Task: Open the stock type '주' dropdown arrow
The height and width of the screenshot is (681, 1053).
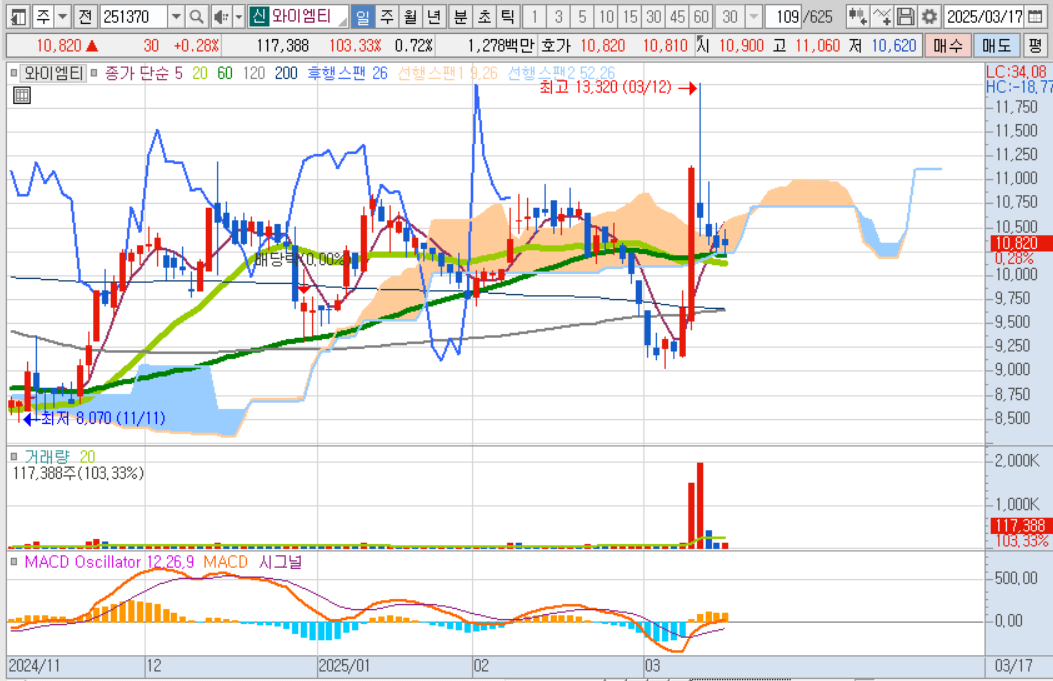Action: pos(62,16)
